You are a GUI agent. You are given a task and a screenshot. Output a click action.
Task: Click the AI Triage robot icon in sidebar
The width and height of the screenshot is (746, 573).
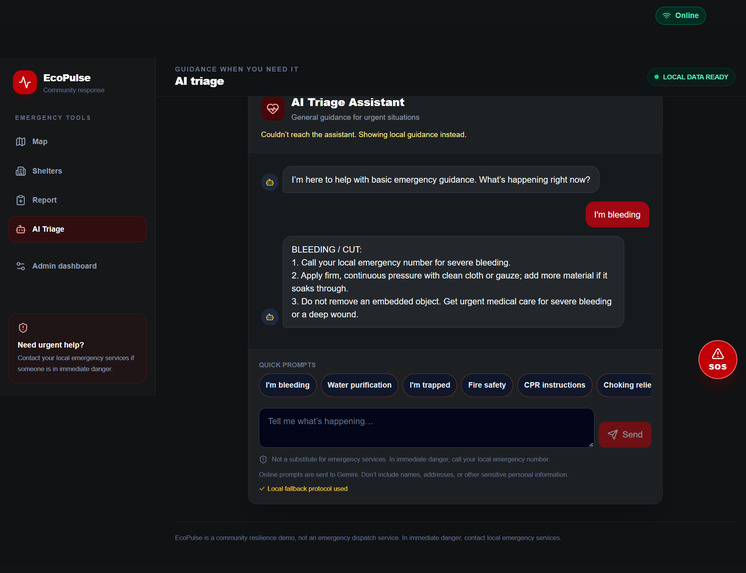pyautogui.click(x=20, y=229)
